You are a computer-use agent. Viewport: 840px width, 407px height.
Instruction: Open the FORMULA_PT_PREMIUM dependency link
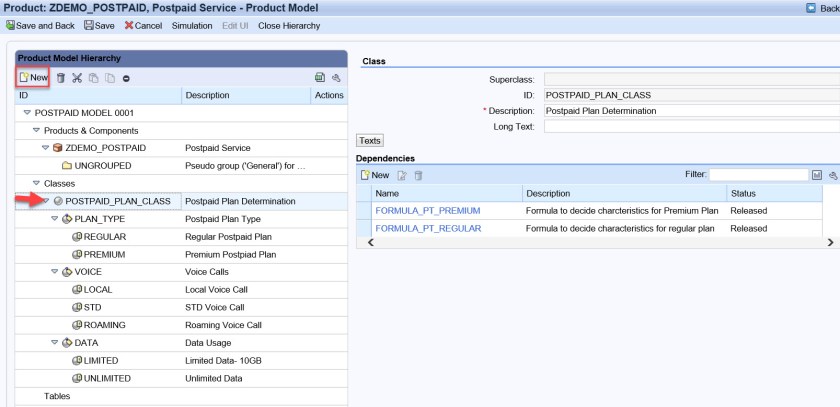[x=427, y=211]
